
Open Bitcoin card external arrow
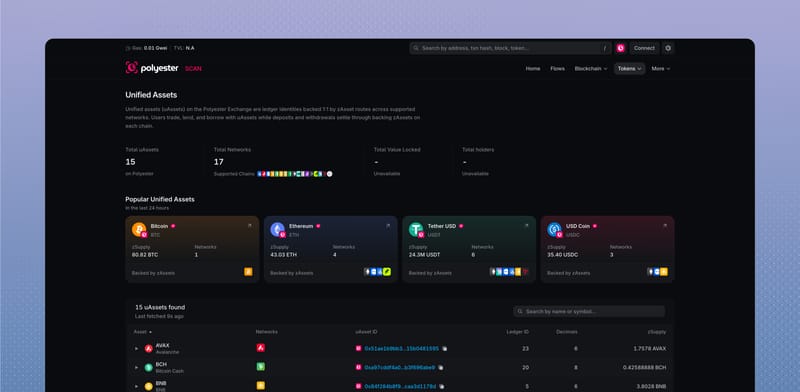coord(249,226)
